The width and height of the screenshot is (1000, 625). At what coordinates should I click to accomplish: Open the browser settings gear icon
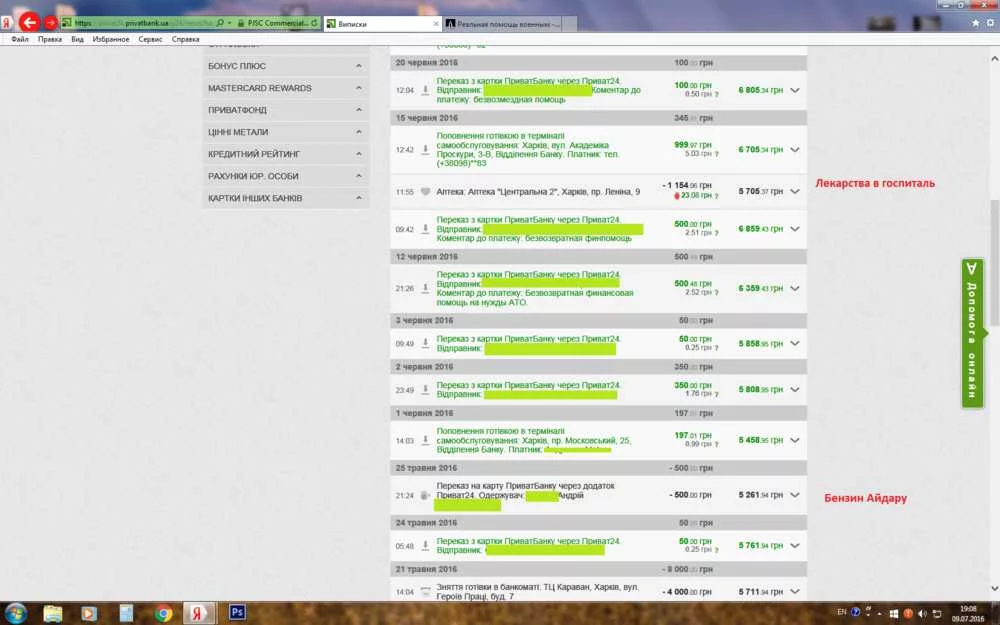point(990,22)
